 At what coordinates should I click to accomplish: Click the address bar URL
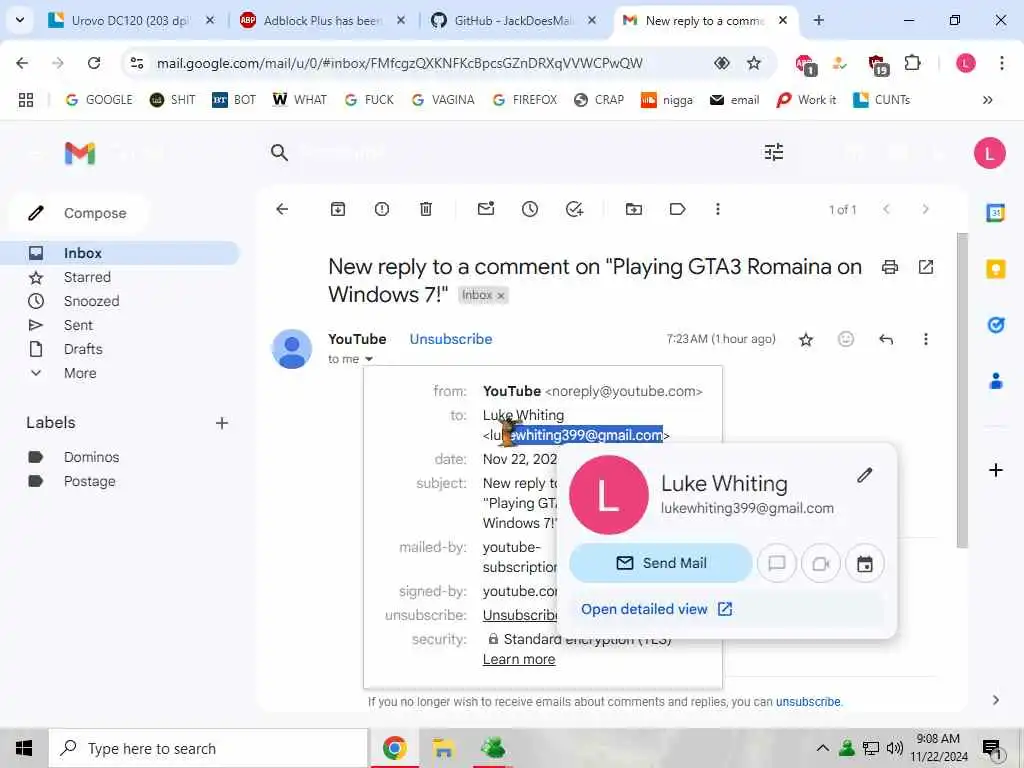click(x=400, y=63)
